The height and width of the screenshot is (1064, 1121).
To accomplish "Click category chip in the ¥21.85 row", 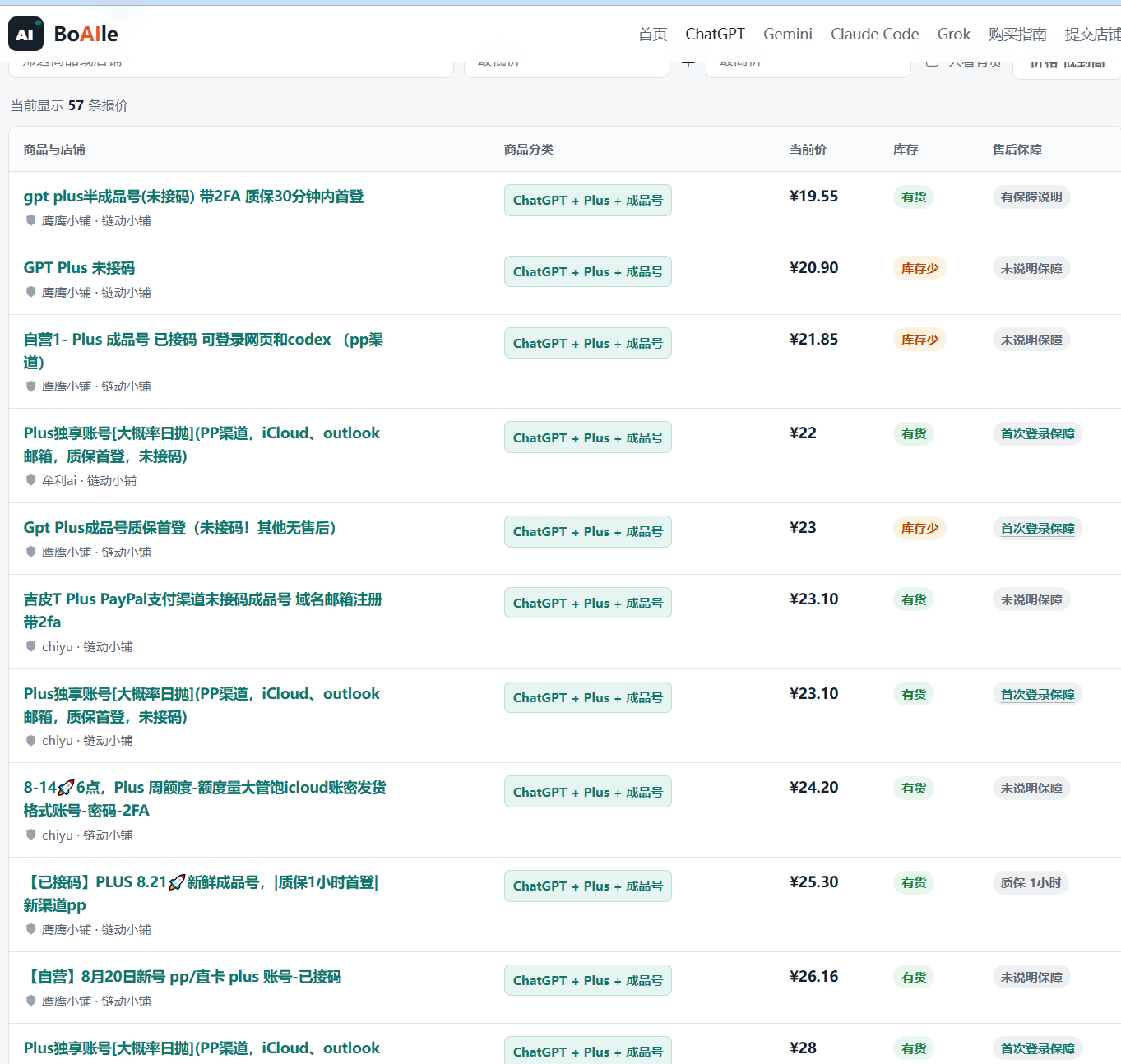I will 588,343.
